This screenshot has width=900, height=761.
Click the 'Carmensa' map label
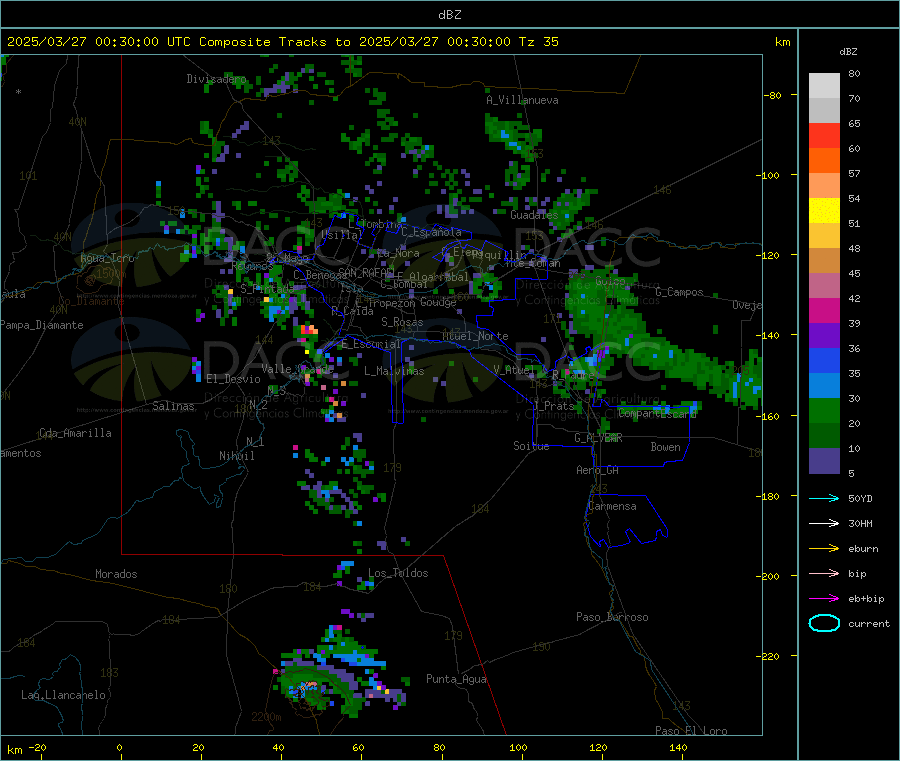coord(612,506)
